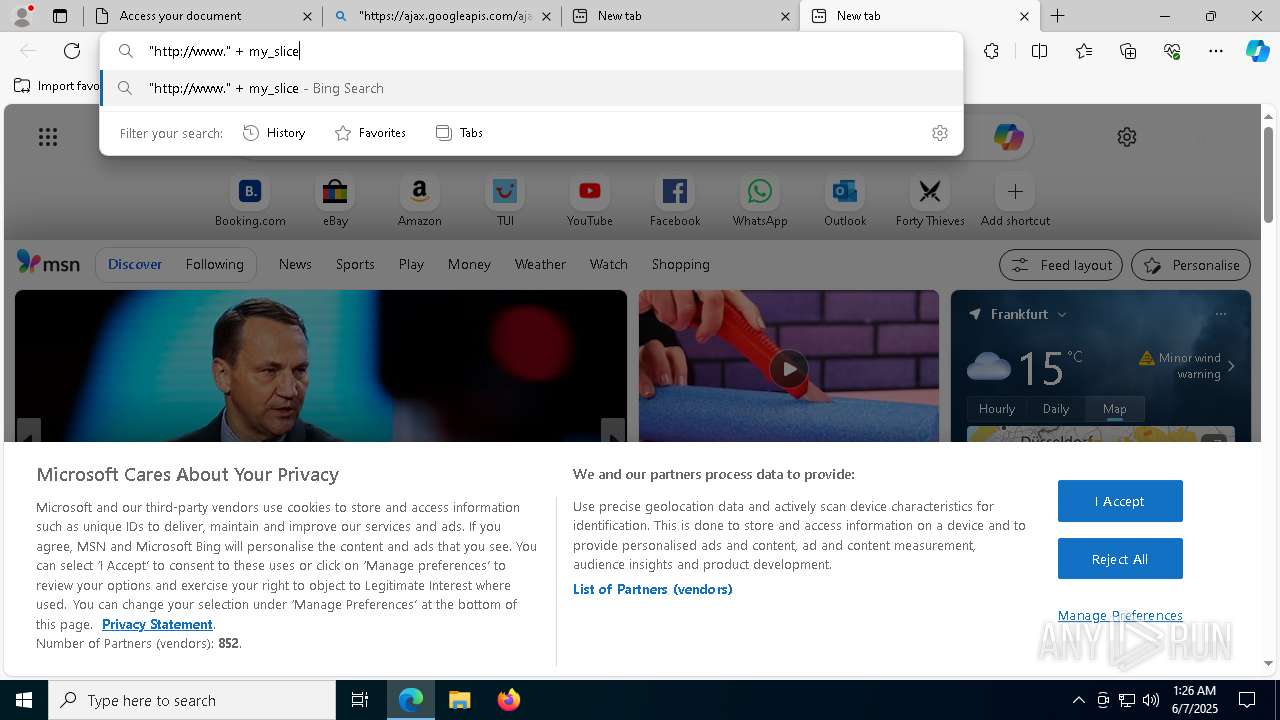Open the MSN logo
The height and width of the screenshot is (720, 1280).
(48, 263)
